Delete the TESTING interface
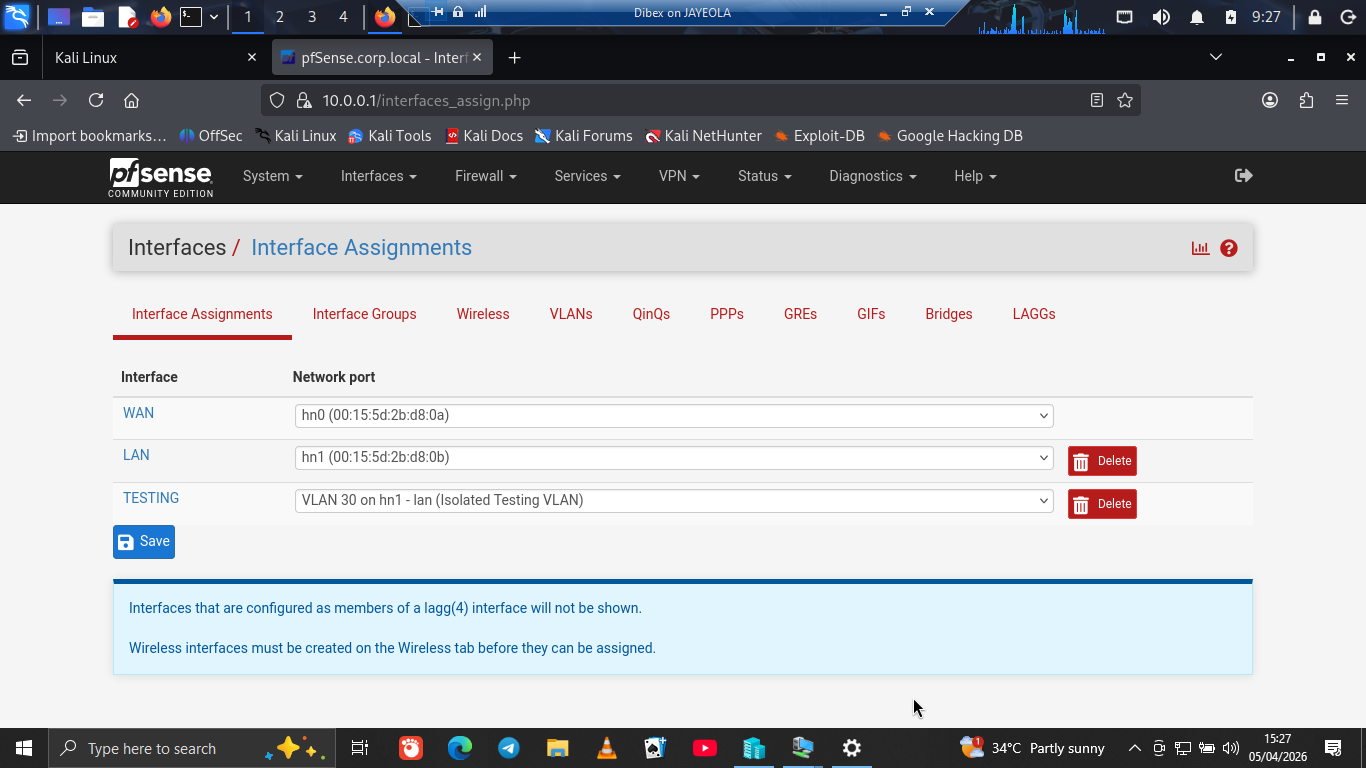Screen dimensions: 1366x768 [1102, 504]
